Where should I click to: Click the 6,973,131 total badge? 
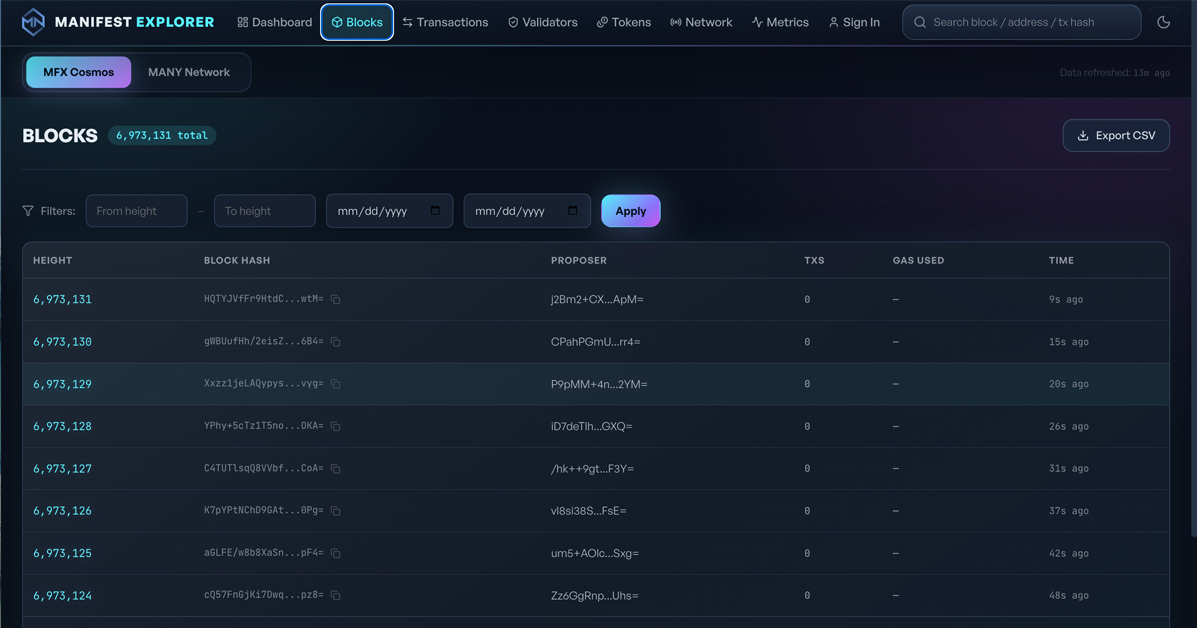click(x=162, y=135)
